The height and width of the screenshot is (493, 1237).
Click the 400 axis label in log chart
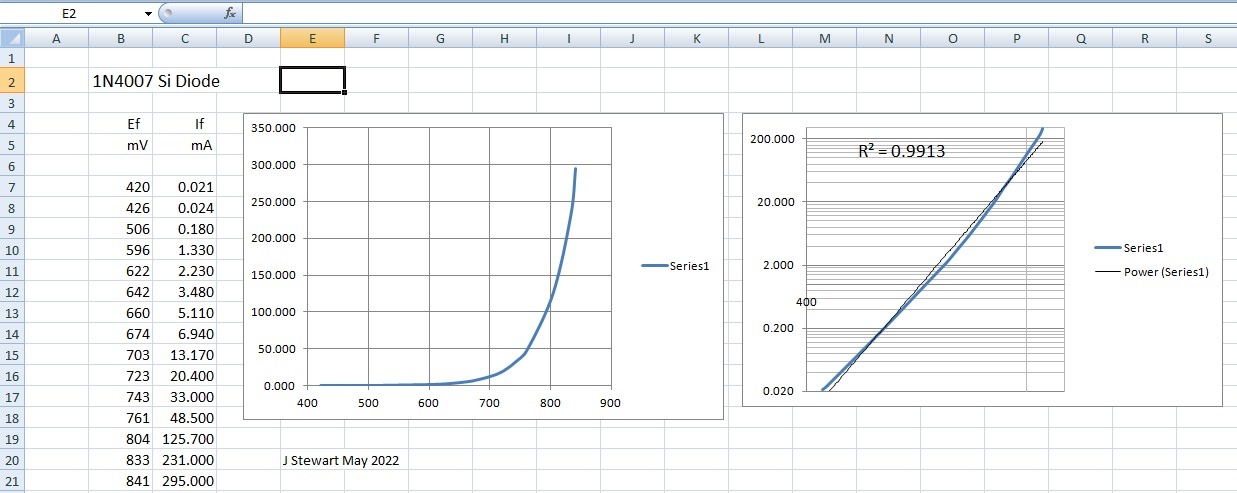(x=807, y=302)
